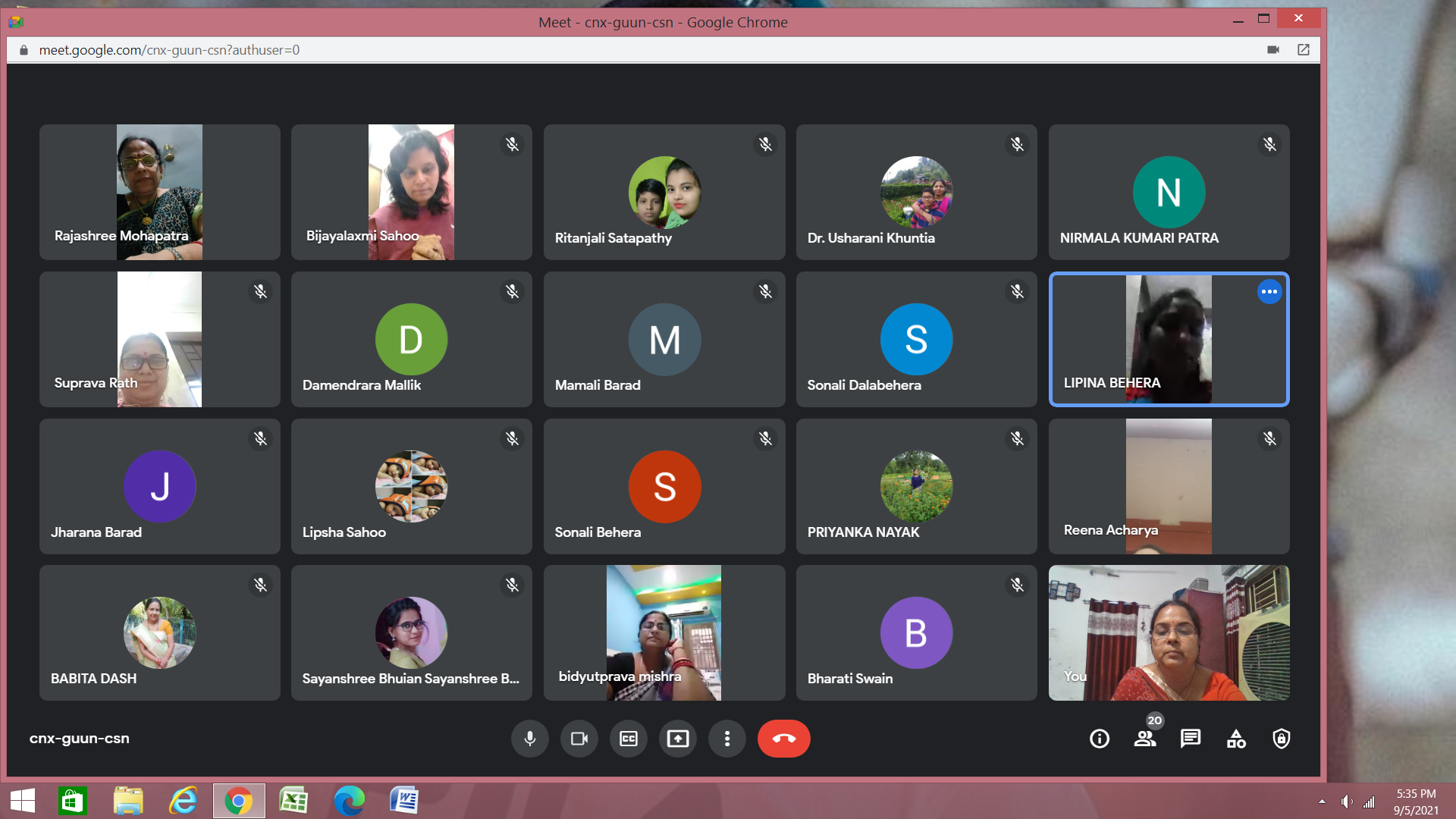Open Internet Explorer from the taskbar

(x=184, y=801)
